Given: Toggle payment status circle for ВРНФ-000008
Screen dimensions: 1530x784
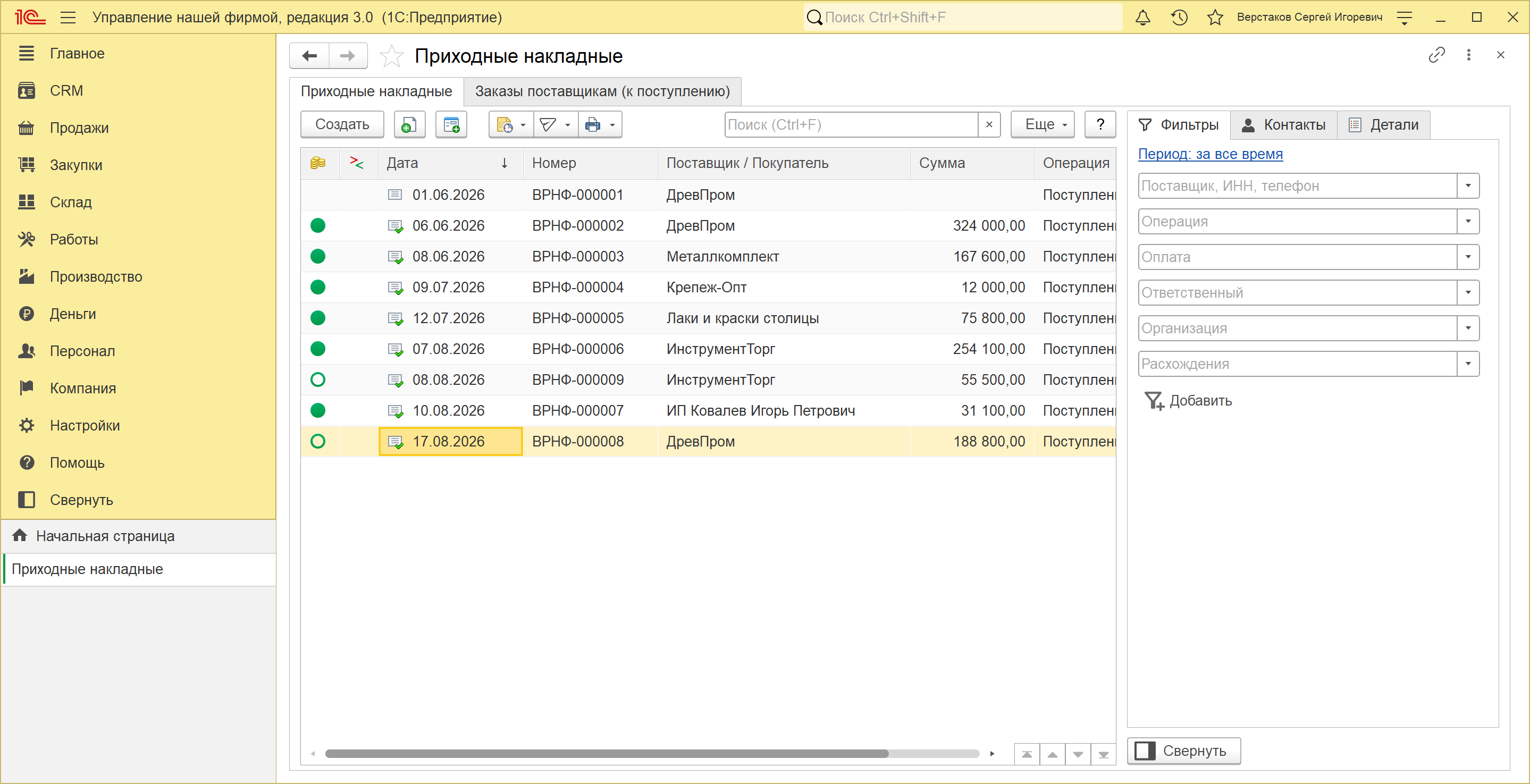Looking at the screenshot, I should pyautogui.click(x=318, y=441).
